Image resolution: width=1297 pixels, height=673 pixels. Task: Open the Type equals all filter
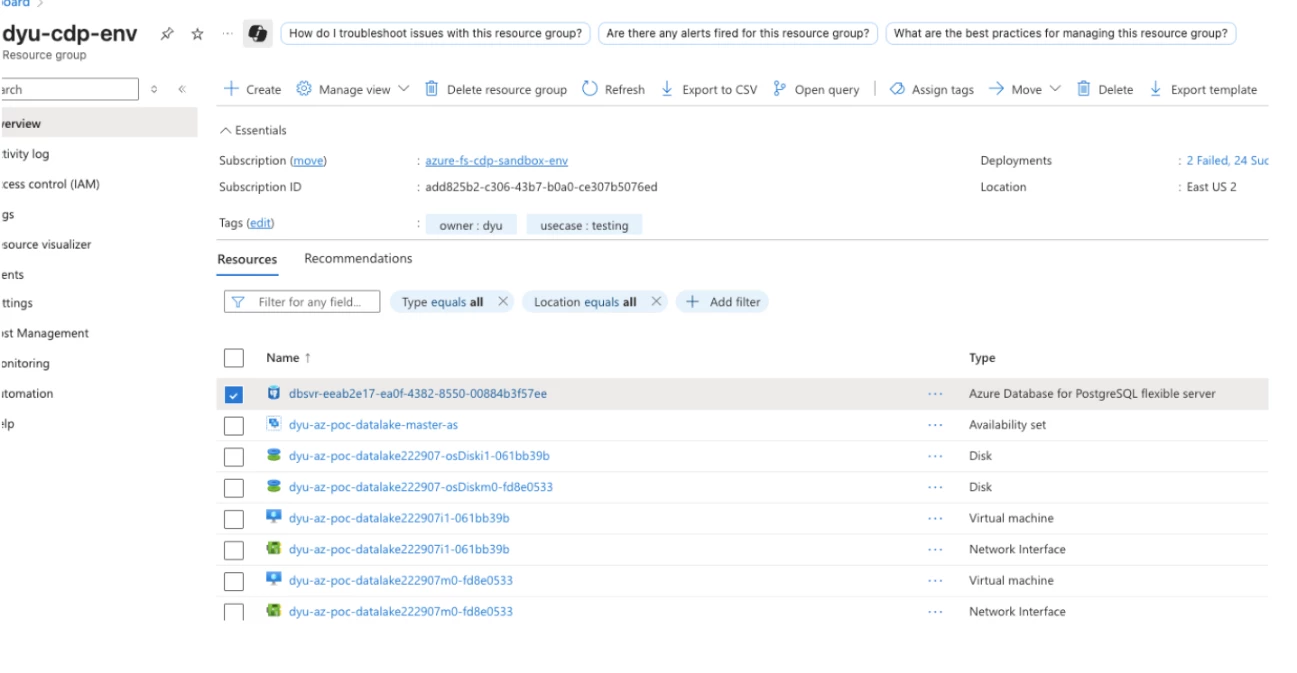[x=442, y=302]
